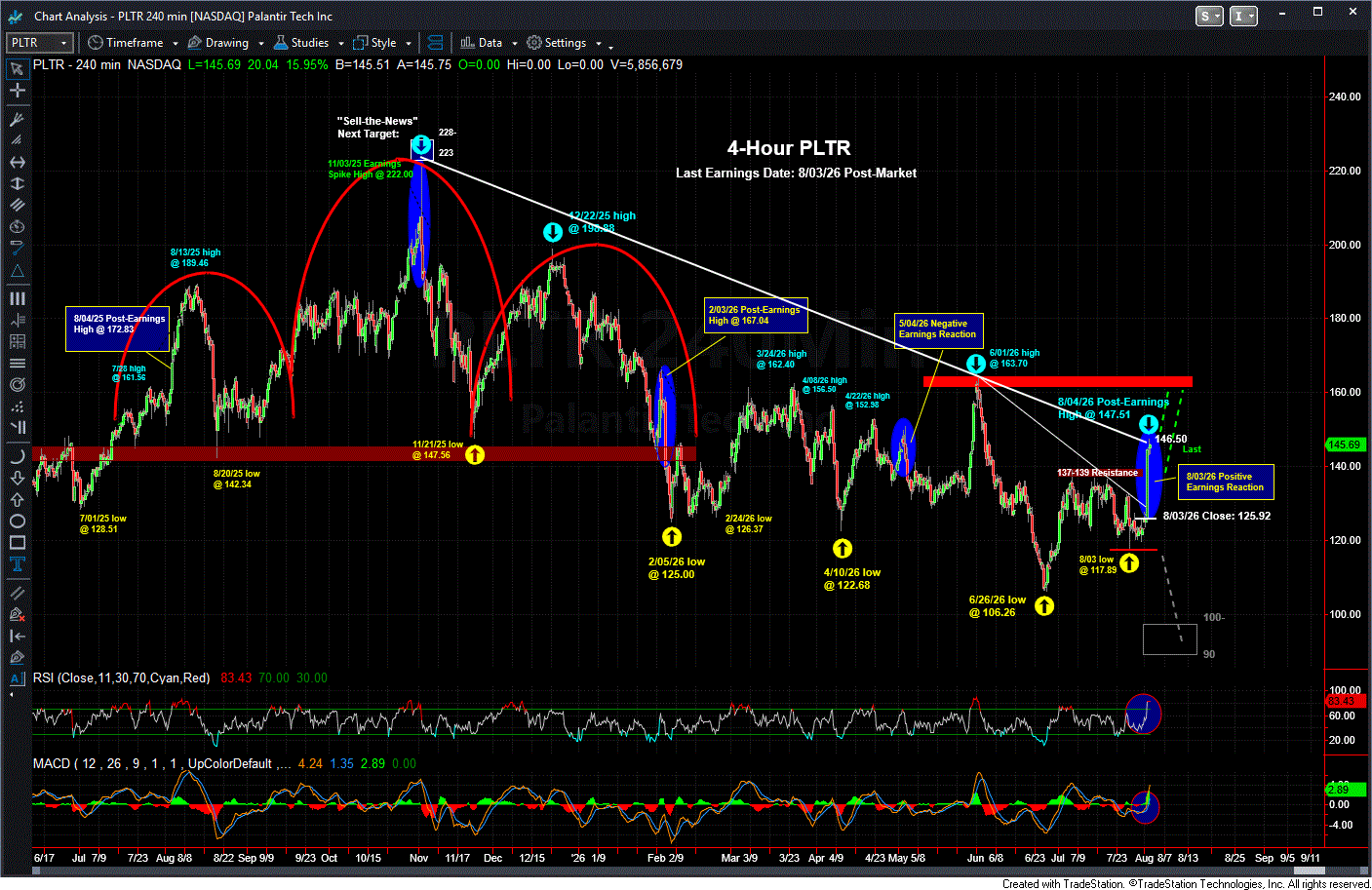Open the Settings menu
This screenshot has height=890, width=1372.
(557, 43)
